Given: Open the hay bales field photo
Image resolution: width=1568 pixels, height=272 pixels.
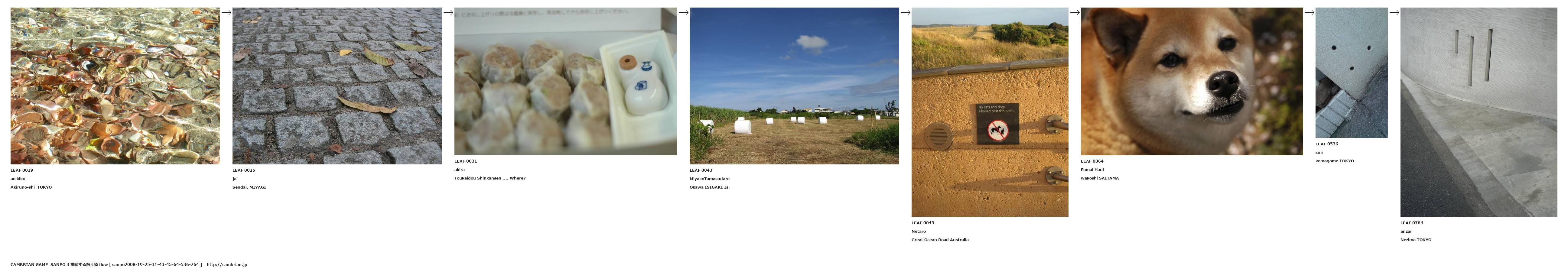Looking at the screenshot, I should coord(794,86).
